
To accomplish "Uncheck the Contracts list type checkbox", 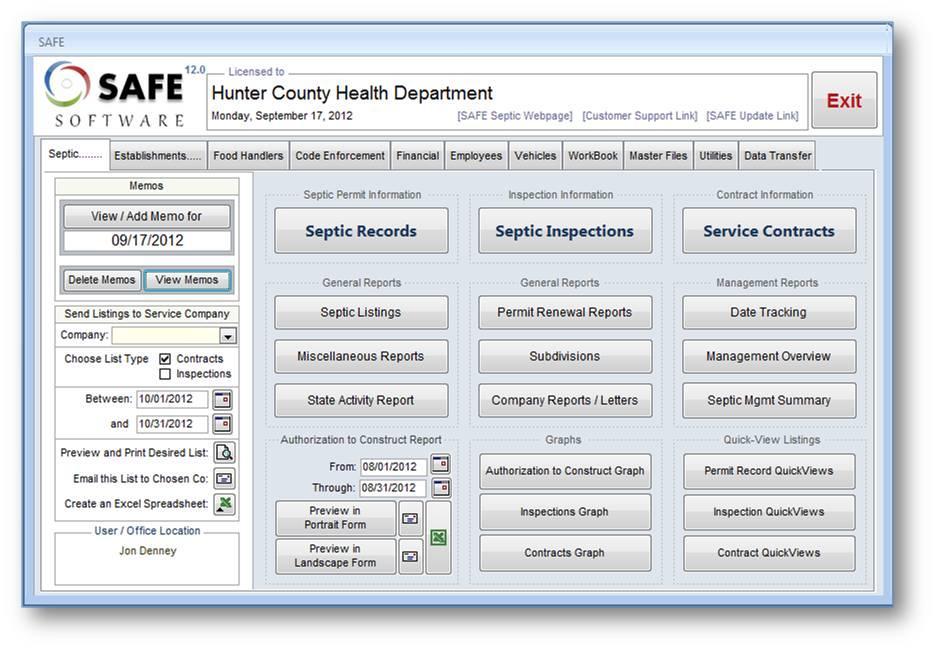I will (165, 359).
